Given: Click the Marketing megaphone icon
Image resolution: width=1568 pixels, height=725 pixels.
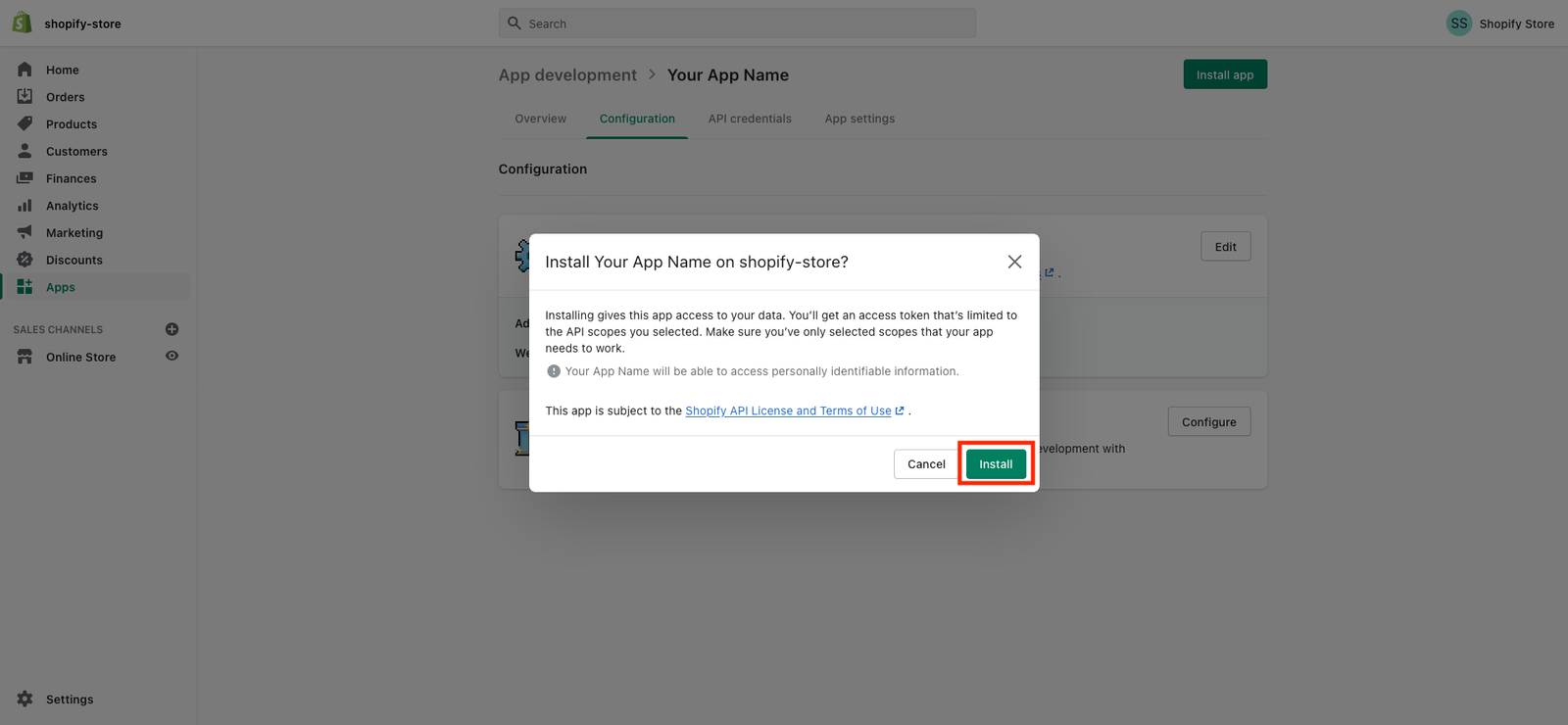Looking at the screenshot, I should click(24, 232).
